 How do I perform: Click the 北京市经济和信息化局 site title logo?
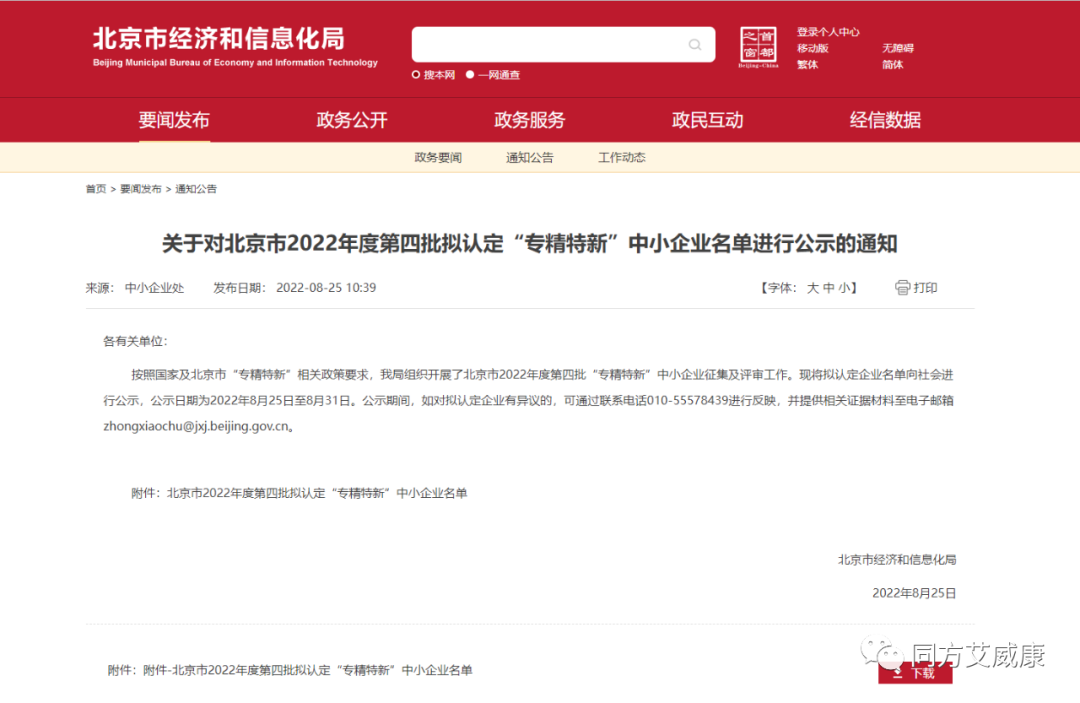pos(235,47)
